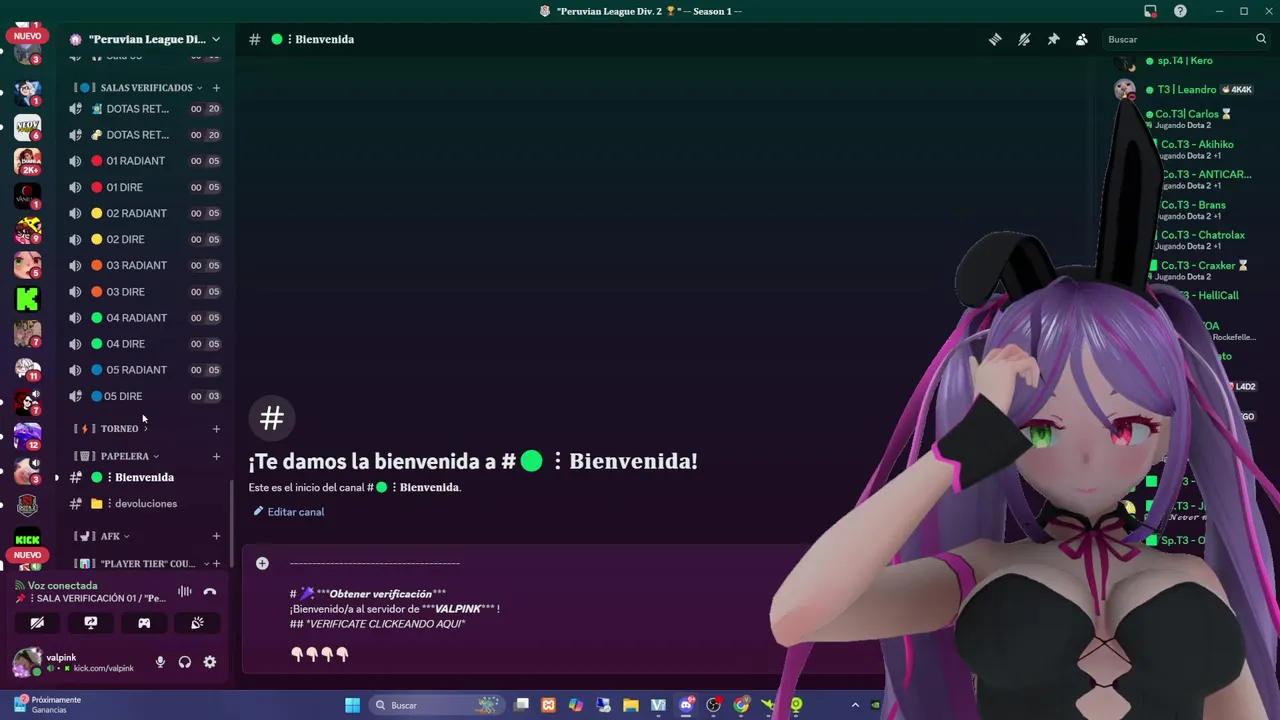
Task: Share your screen button
Action: [91, 623]
